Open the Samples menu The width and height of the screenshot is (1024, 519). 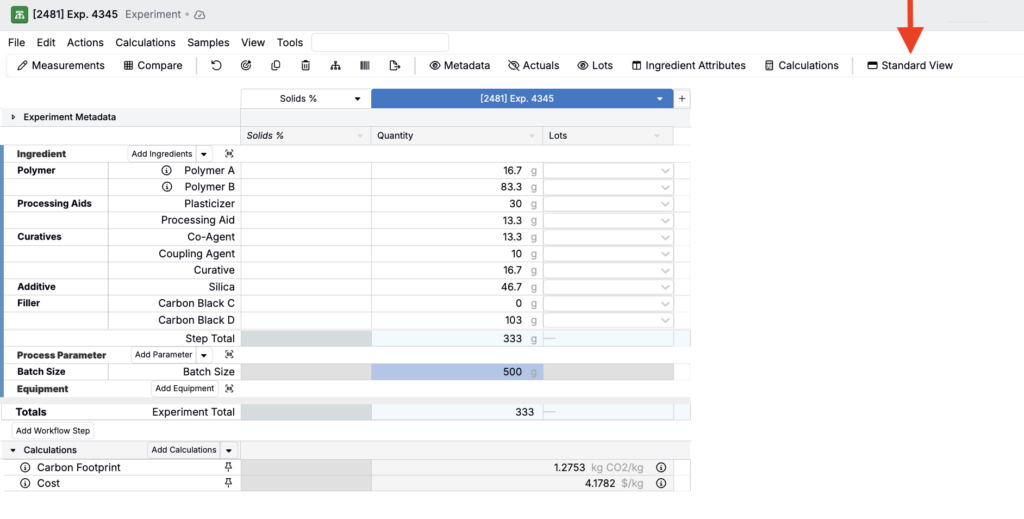click(208, 43)
